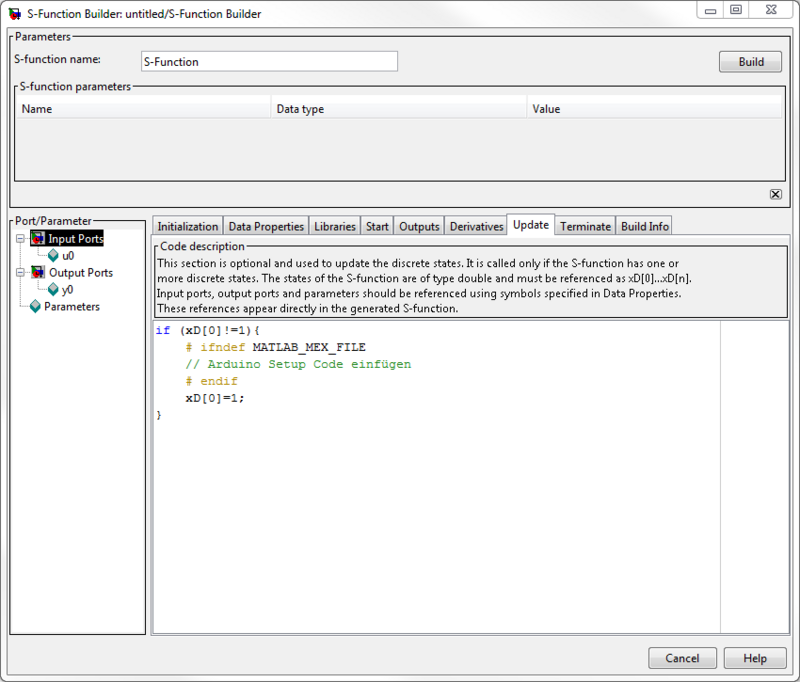Open the Data Properties tab

point(265,226)
